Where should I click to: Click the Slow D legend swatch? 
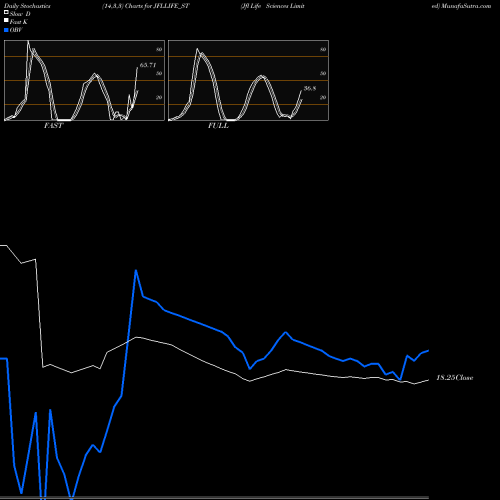click(x=6, y=12)
